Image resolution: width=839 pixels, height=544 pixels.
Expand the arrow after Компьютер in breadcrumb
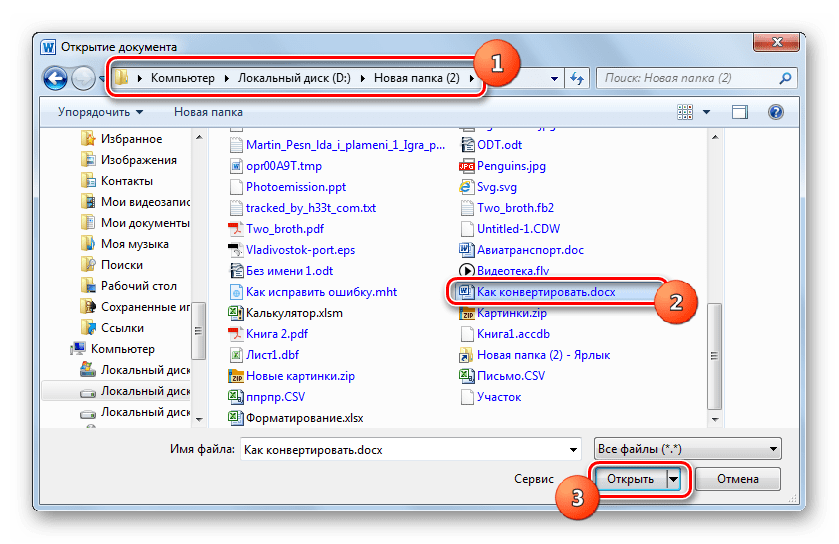pos(227,79)
